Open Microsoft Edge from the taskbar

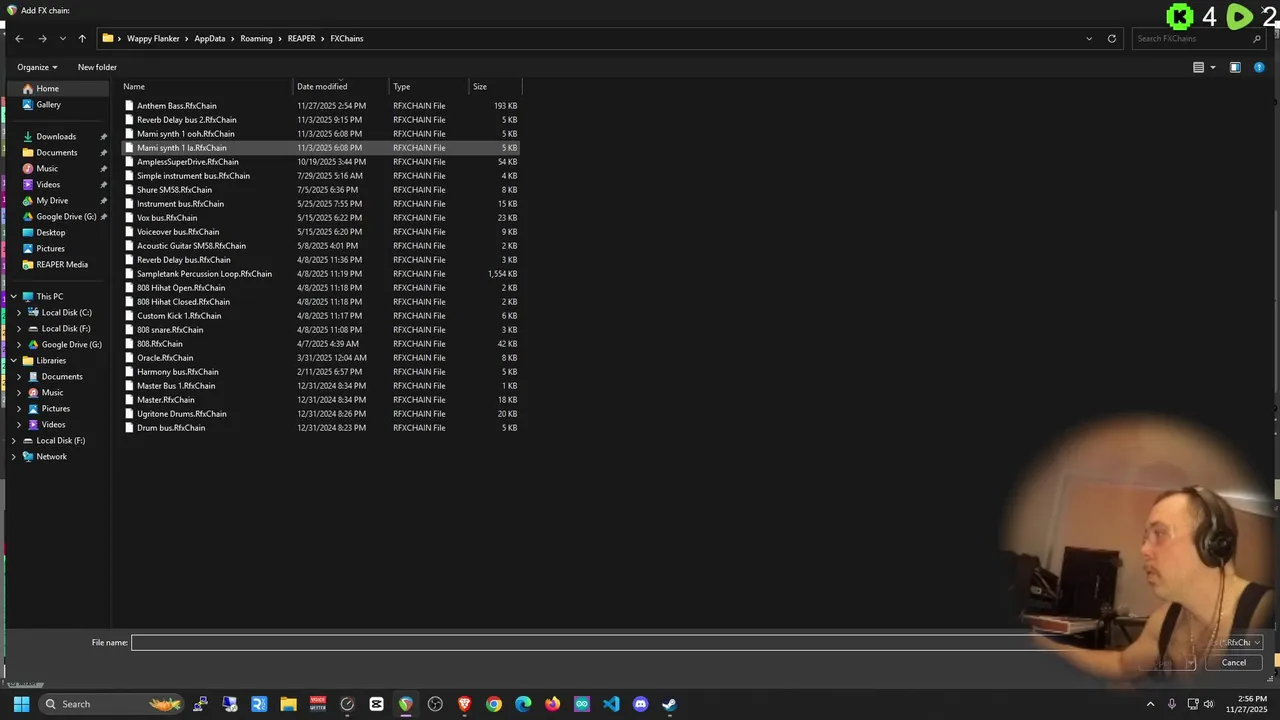point(523,704)
